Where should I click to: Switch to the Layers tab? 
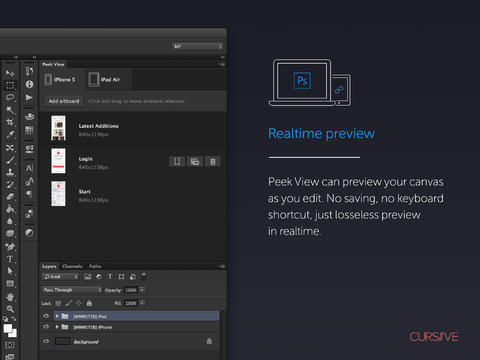49,266
